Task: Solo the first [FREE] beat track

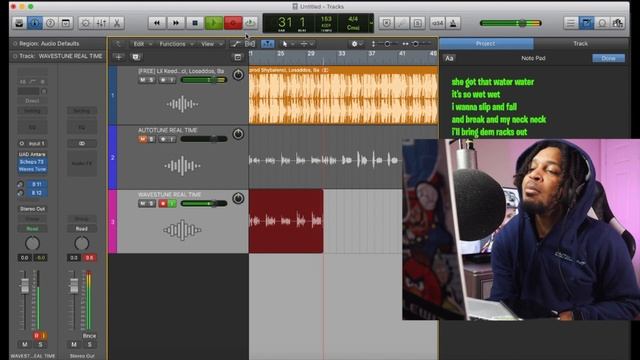Action: pyautogui.click(x=151, y=80)
